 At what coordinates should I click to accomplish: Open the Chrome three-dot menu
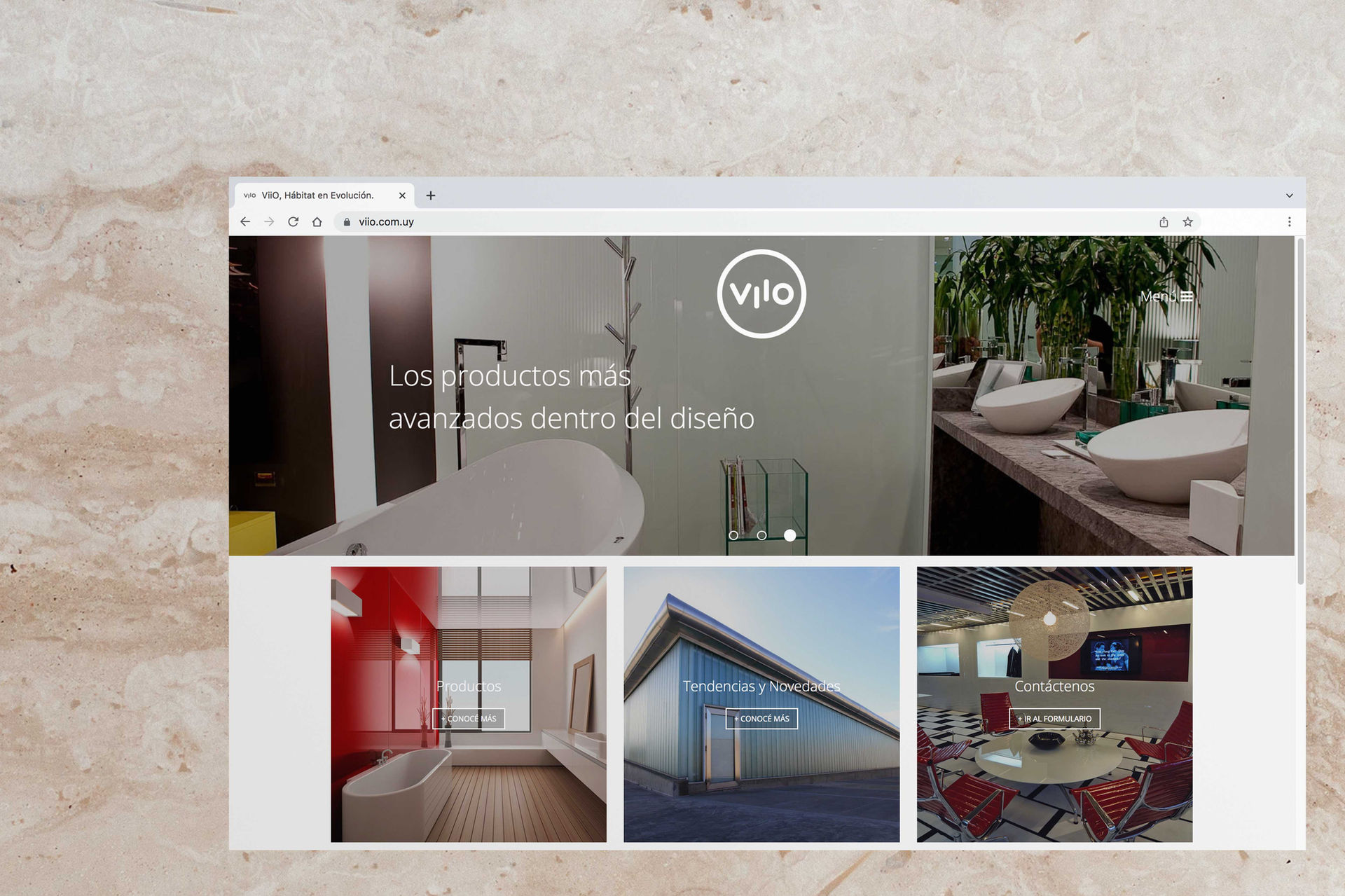pyautogui.click(x=1289, y=222)
